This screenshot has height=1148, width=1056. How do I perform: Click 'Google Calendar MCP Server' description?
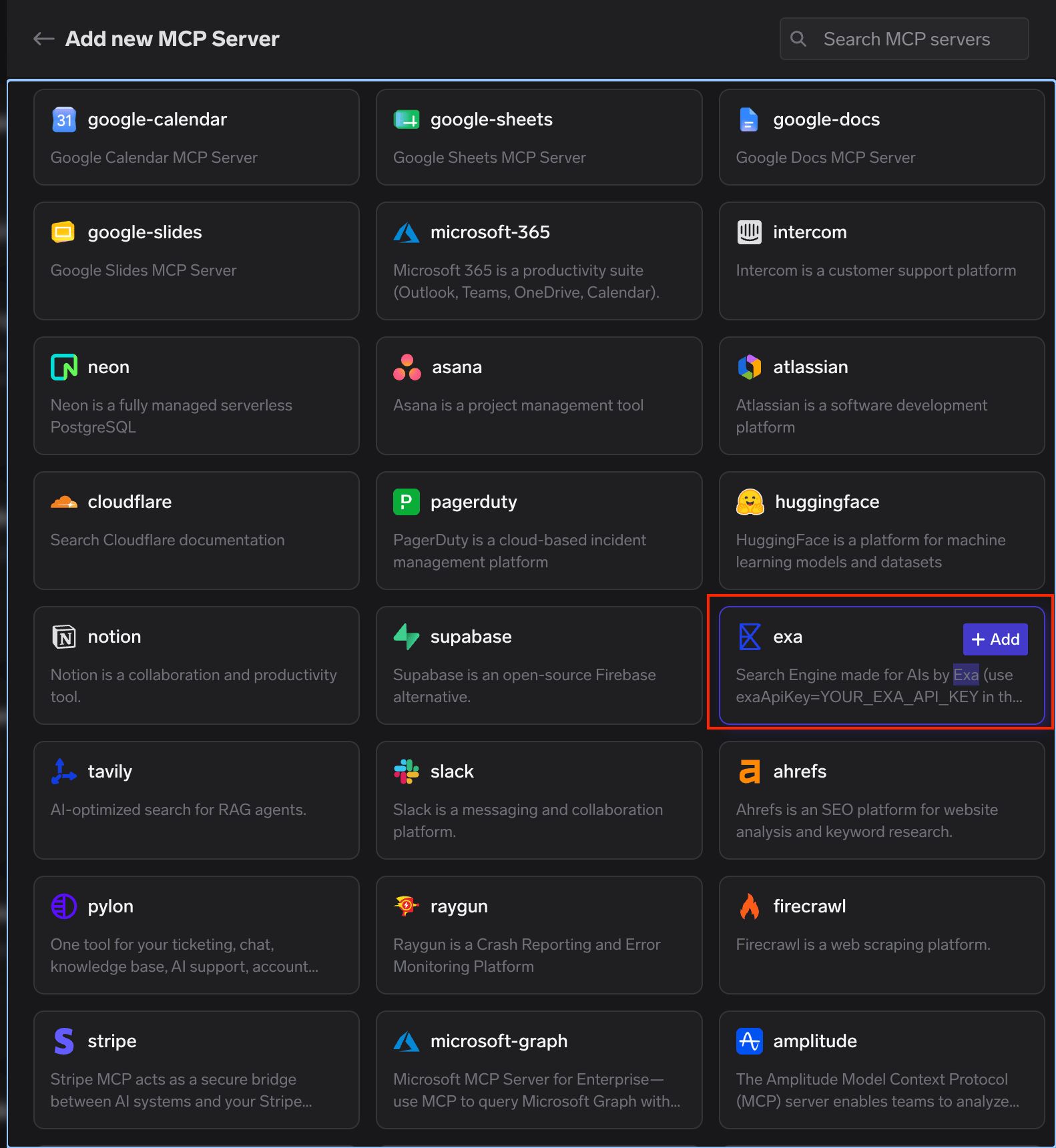pos(154,158)
